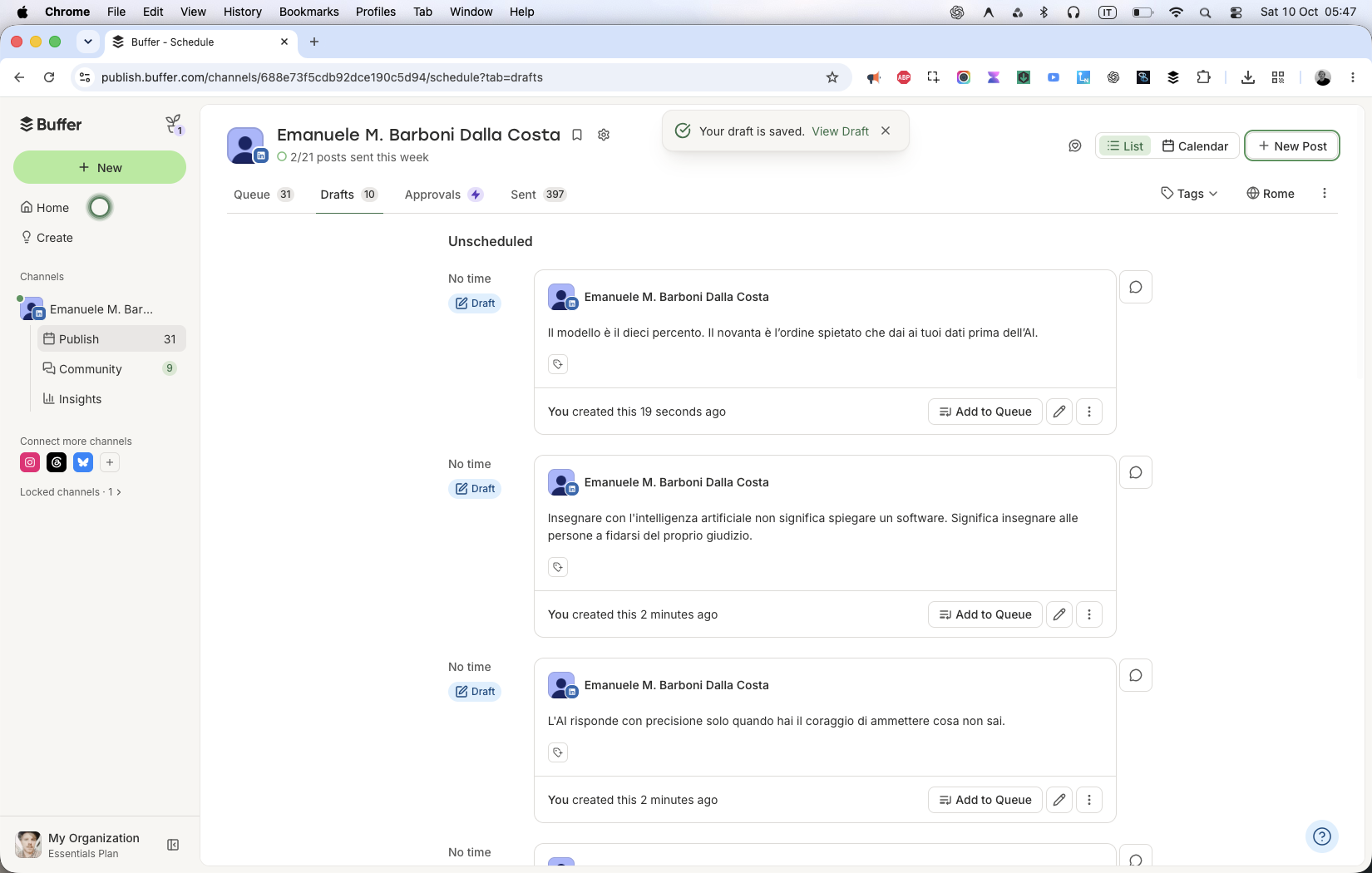Image resolution: width=1372 pixels, height=873 pixels.
Task: Edit the 'Insegnare con l'intelligenza' draft with the pencil
Action: click(1059, 614)
